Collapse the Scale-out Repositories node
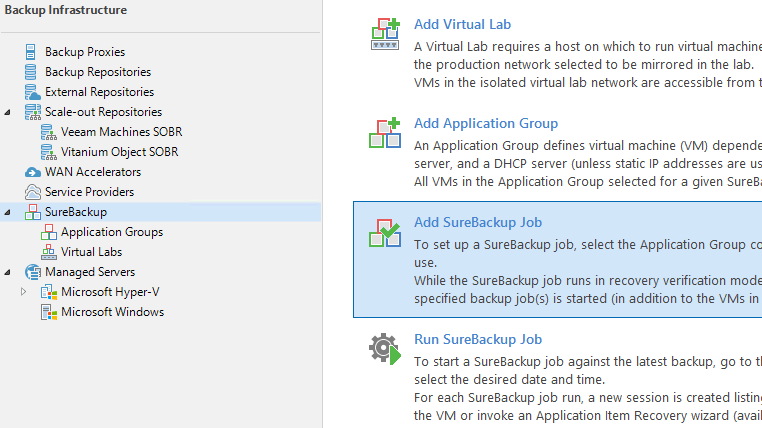Screen dimensions: 762x428 click(7, 112)
